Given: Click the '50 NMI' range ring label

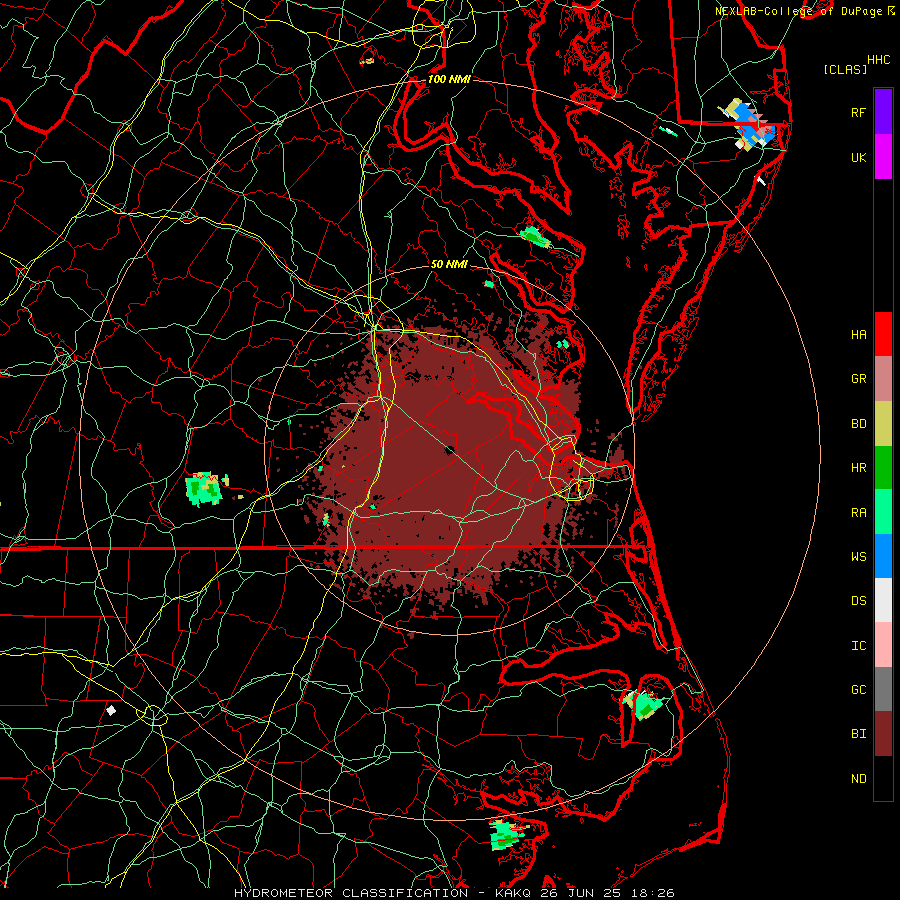Looking at the screenshot, I should [x=449, y=264].
